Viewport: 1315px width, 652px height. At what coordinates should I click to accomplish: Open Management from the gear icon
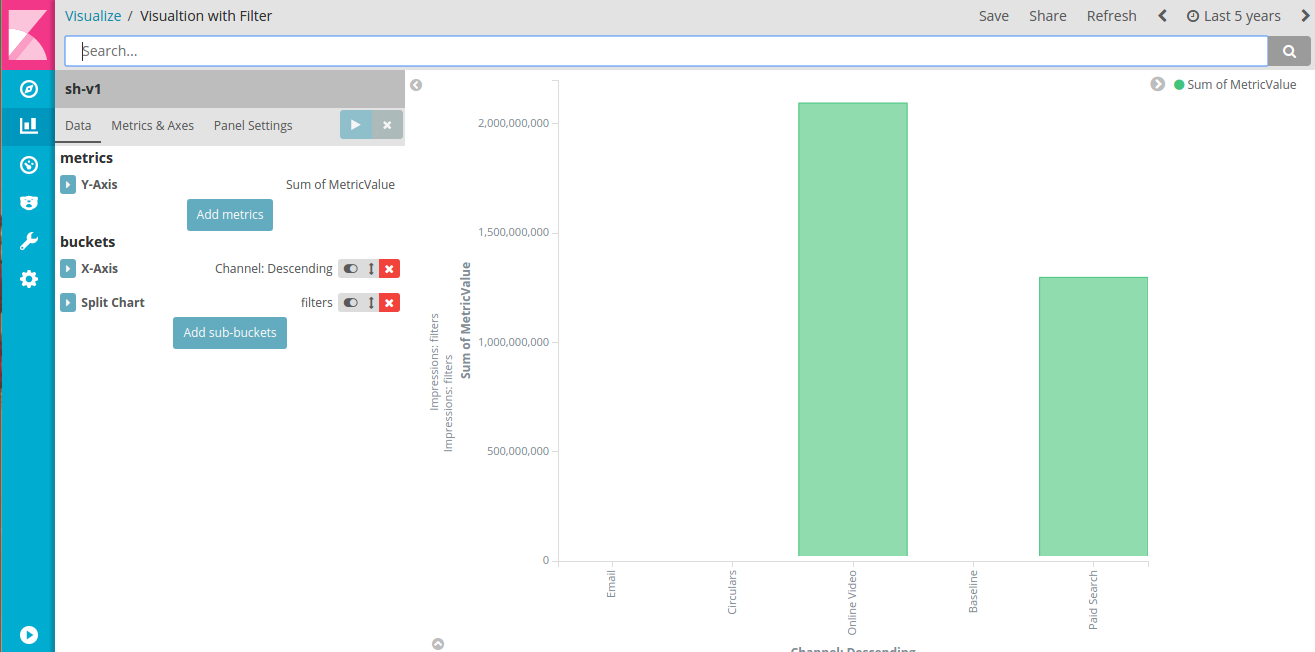[x=28, y=279]
